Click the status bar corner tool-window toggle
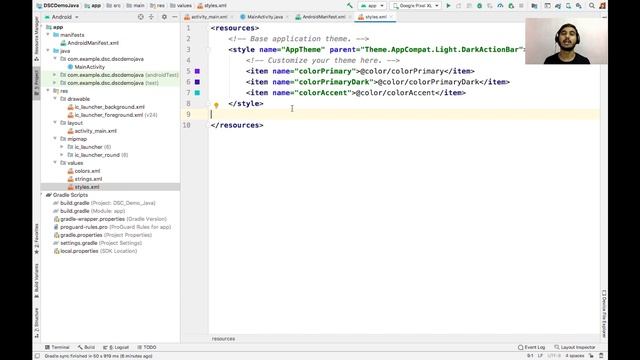The width and height of the screenshot is (640, 360). [37, 356]
